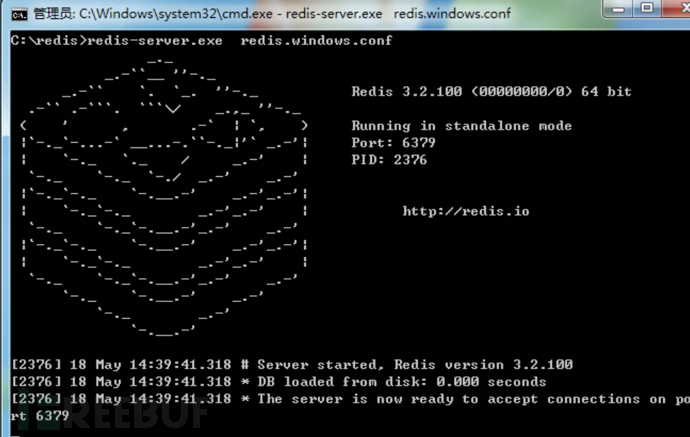
Task: Select the "PID: 2376" line
Action: 389,160
